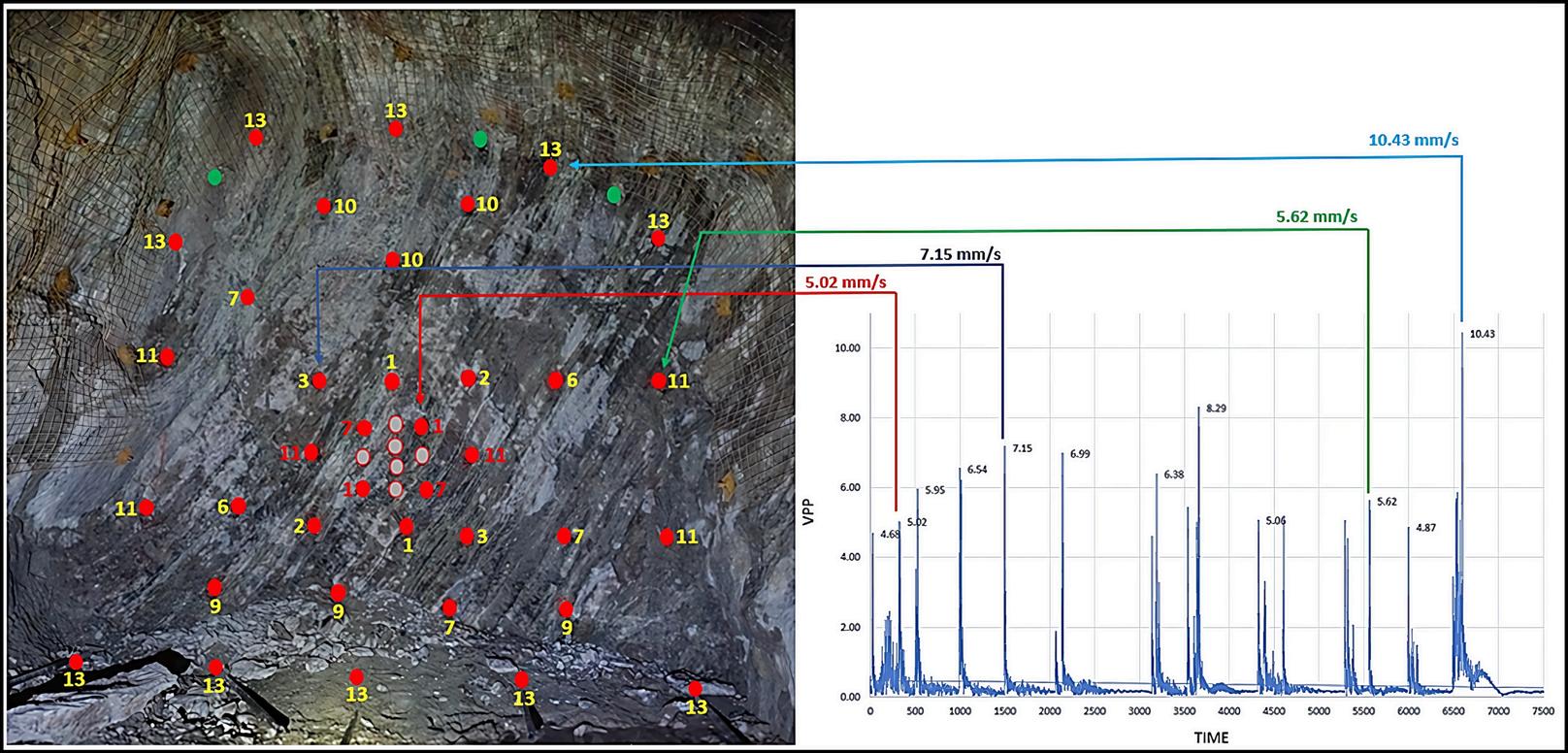Click the 7500 tick on the time axis
Image resolution: width=1568 pixels, height=753 pixels.
[x=1543, y=712]
